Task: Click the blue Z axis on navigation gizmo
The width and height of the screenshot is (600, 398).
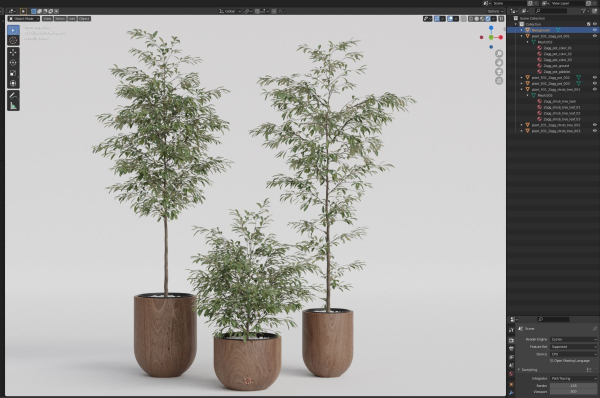Action: [491, 28]
